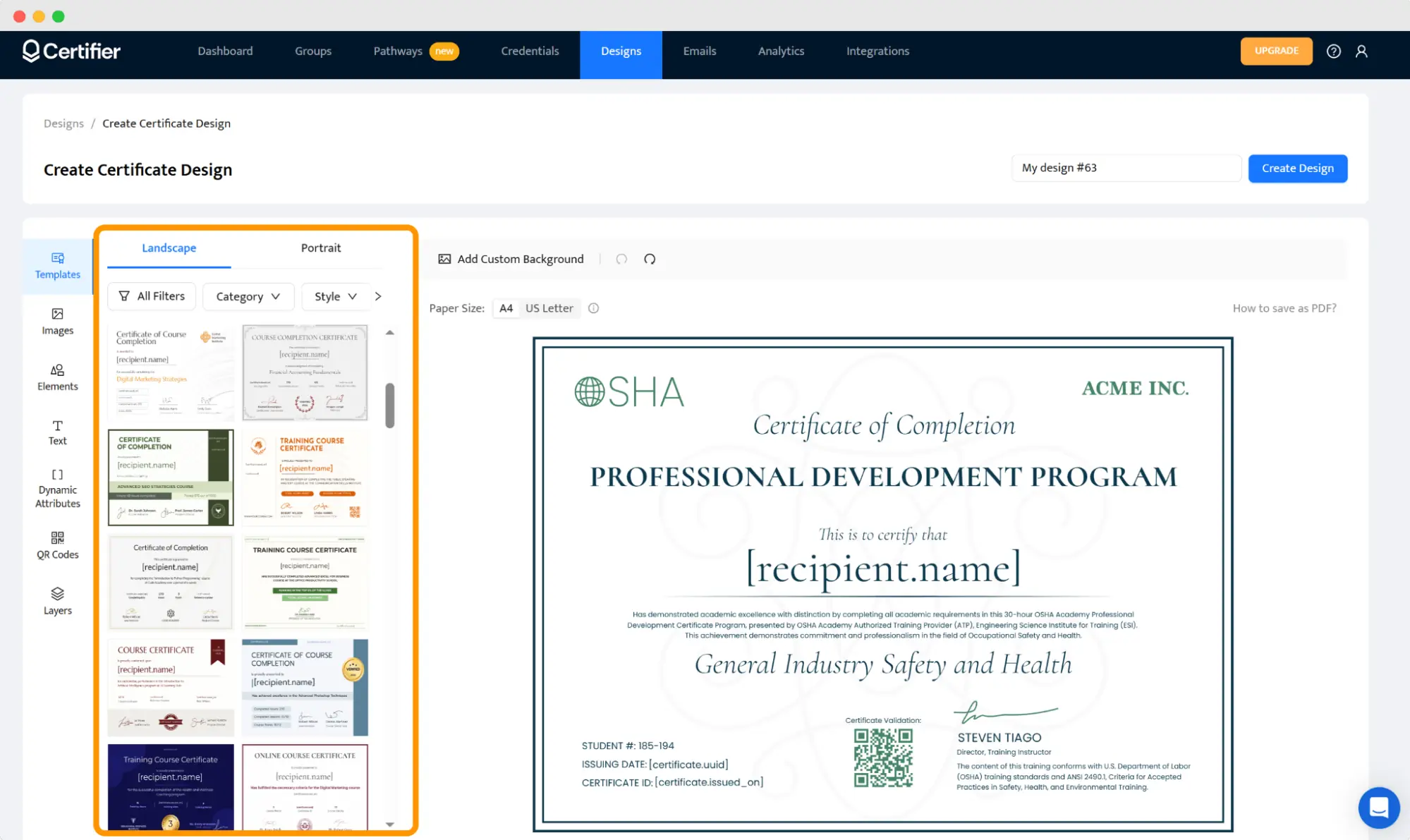Viewport: 1410px width, 840px height.
Task: Open the Integrations menu item
Action: (x=877, y=51)
